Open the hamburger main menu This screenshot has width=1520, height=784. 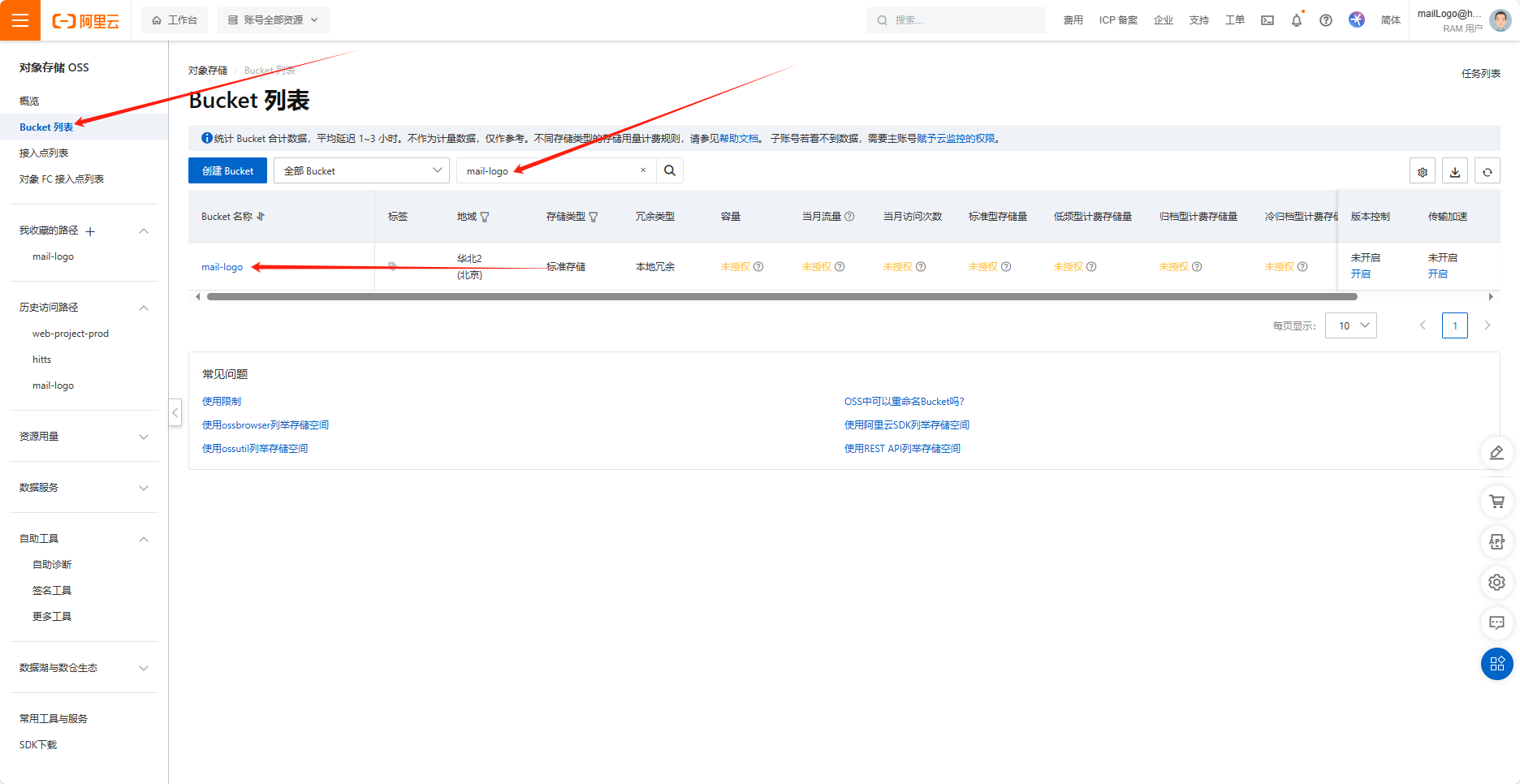click(x=20, y=20)
